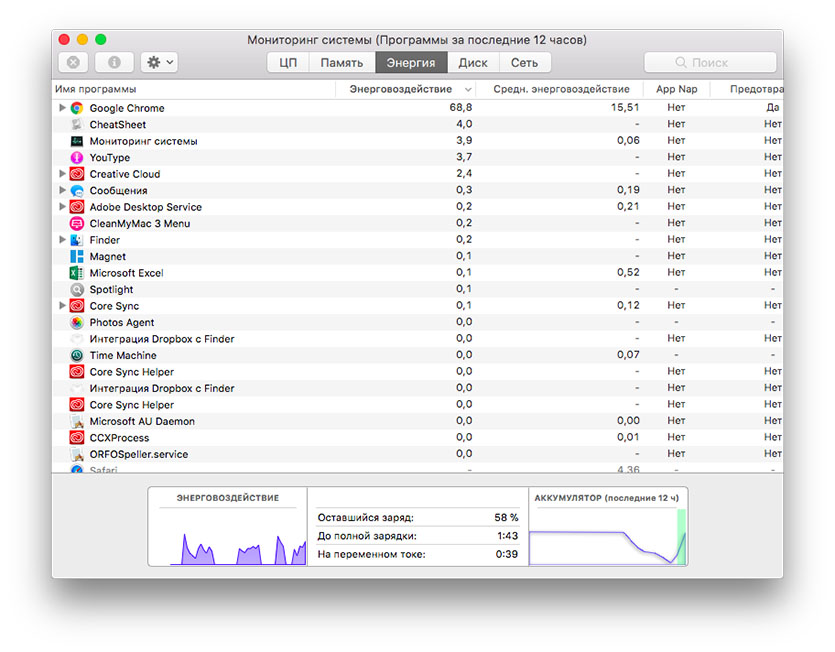The width and height of the screenshot is (835, 652).
Task: Select the YouType row name
Action: click(x=110, y=158)
